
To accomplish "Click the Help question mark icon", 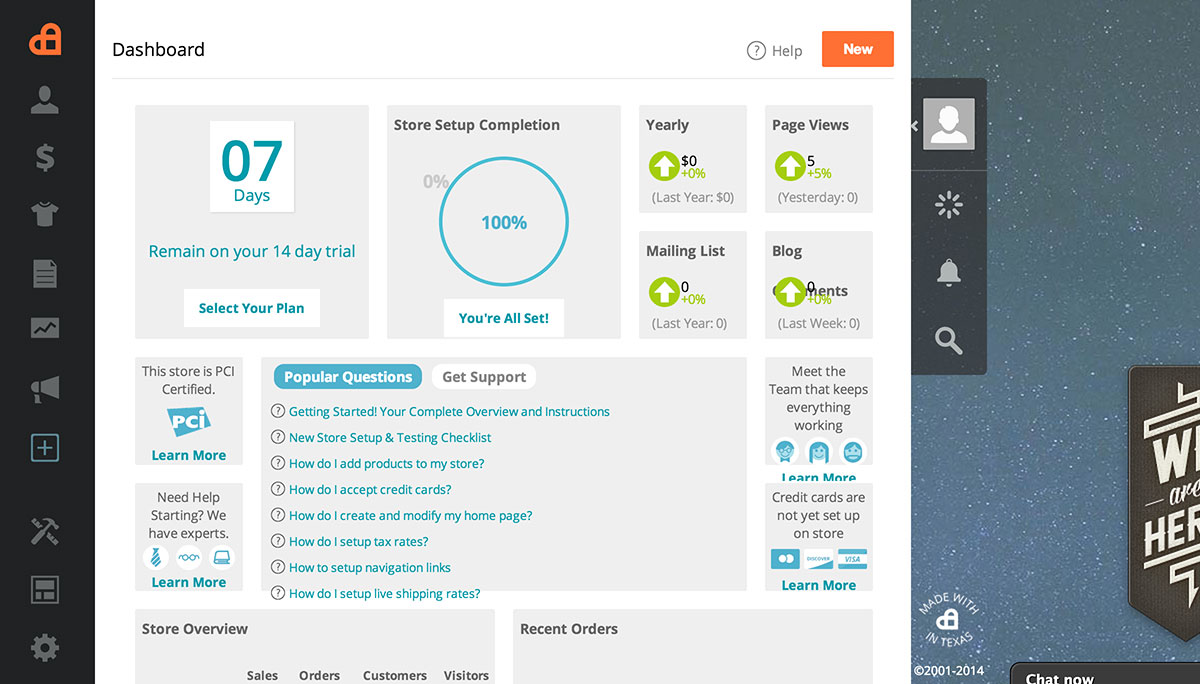I will click(x=756, y=50).
